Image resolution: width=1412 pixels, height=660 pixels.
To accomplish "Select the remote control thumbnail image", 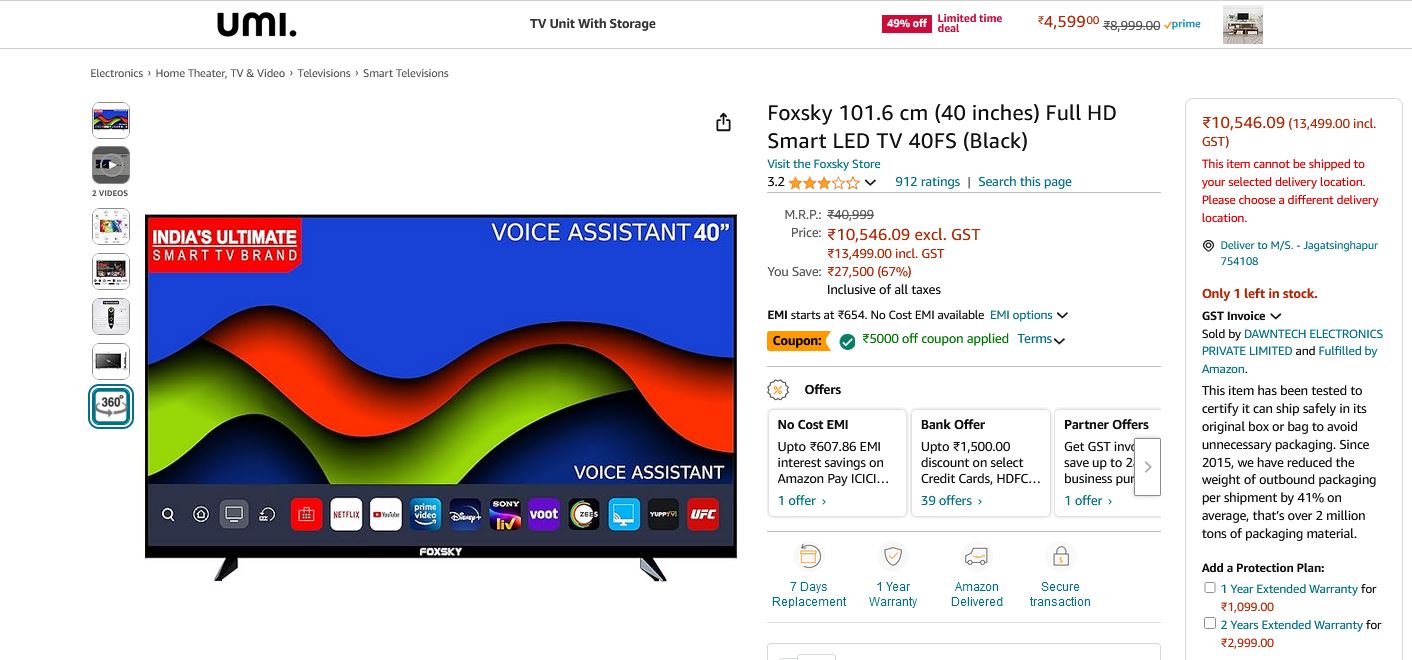I will point(111,317).
